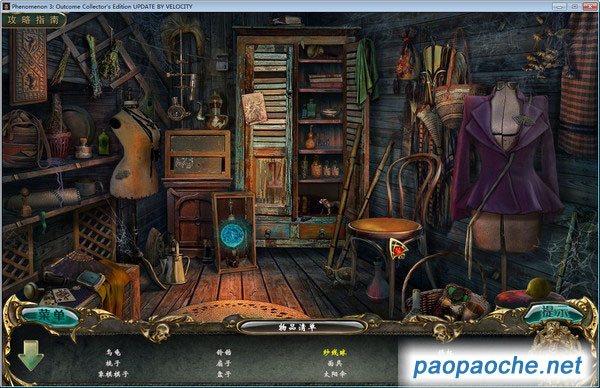Select 象棋棋子 in the item list
The image size is (600, 388).
113,374
